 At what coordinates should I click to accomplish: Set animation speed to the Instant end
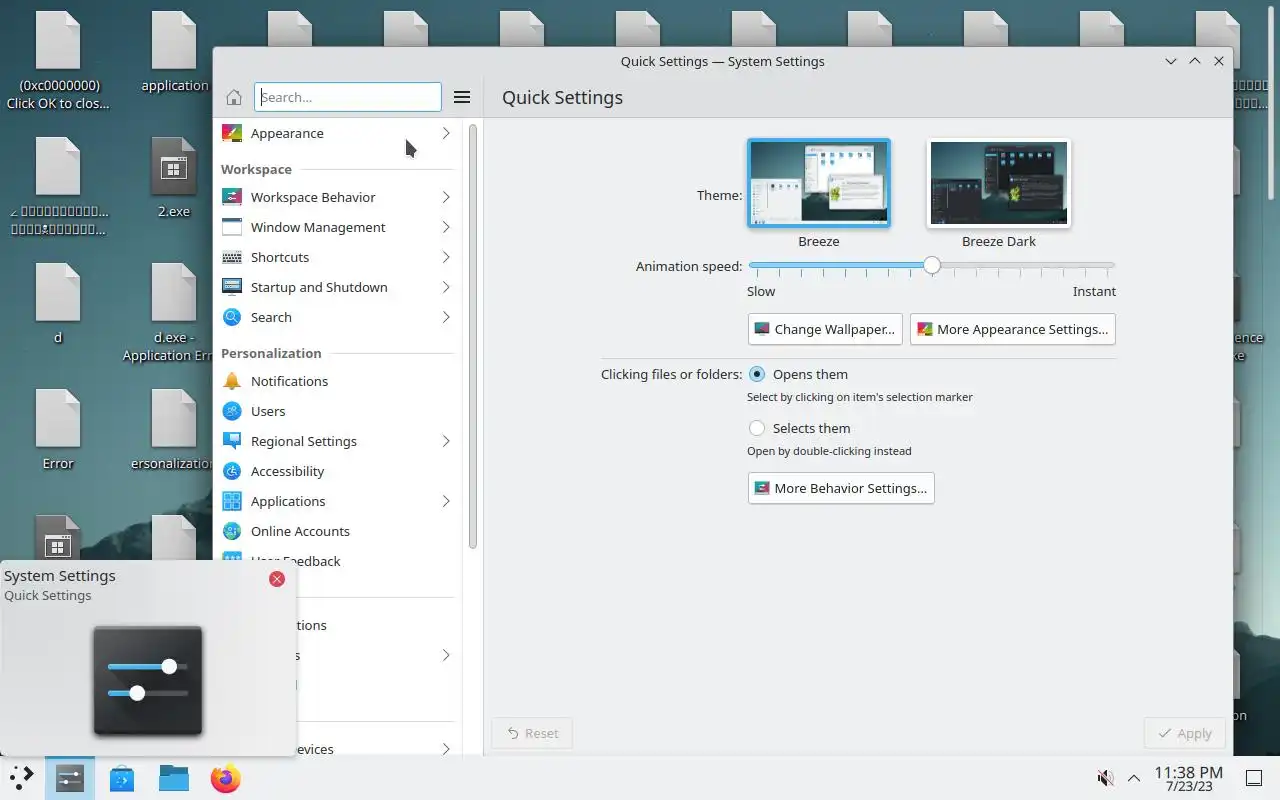pyautogui.click(x=1112, y=266)
